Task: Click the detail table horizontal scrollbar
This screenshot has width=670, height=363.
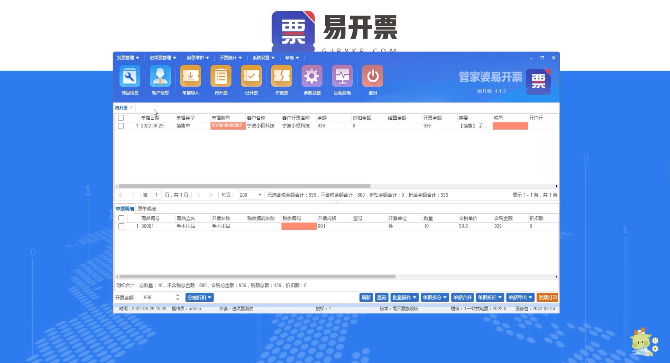Action: point(257,277)
